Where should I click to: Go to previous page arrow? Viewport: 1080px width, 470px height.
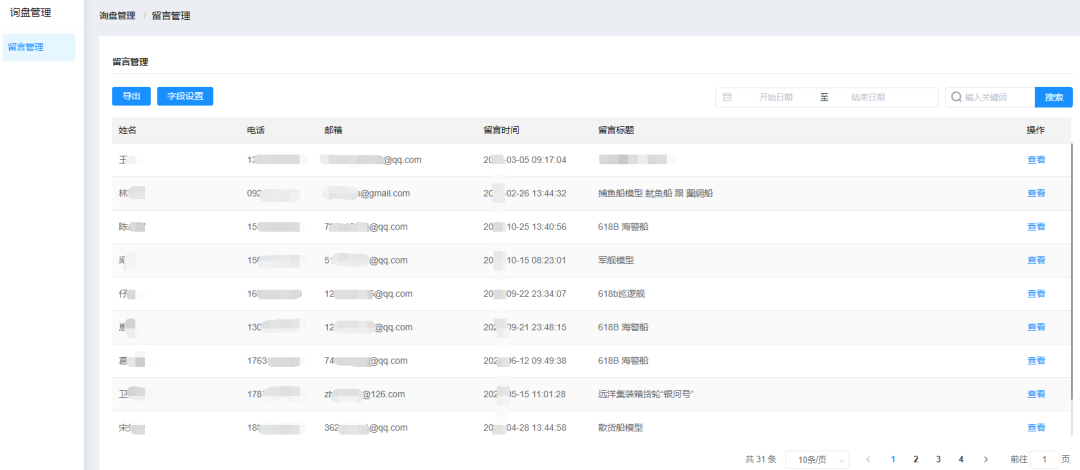pos(868,459)
